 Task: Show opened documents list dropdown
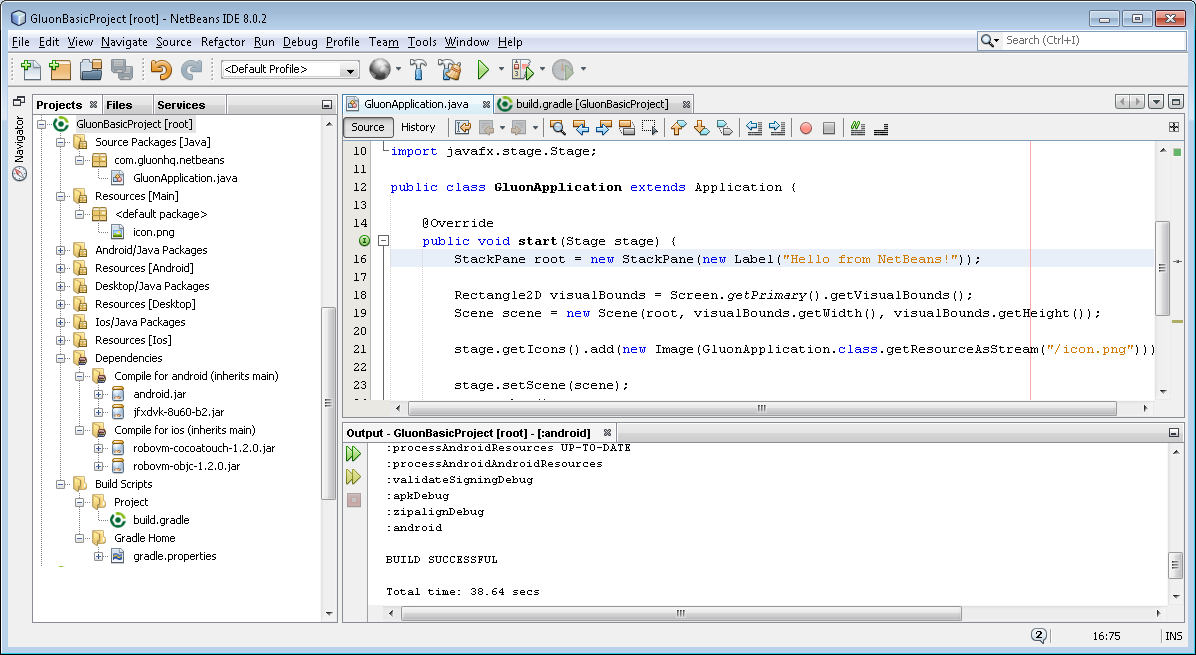pyautogui.click(x=1156, y=101)
